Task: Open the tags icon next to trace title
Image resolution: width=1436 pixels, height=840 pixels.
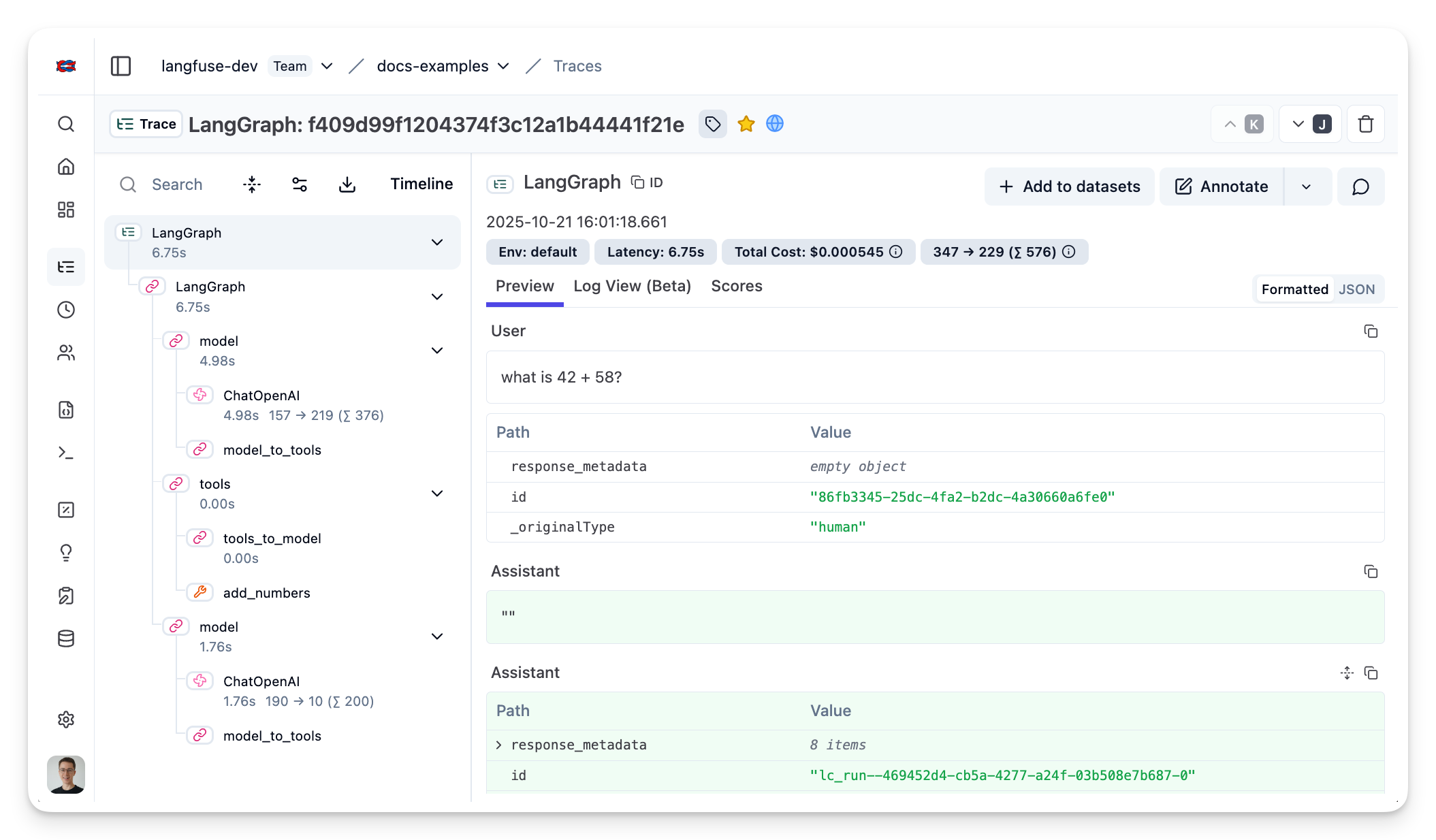Action: [713, 124]
